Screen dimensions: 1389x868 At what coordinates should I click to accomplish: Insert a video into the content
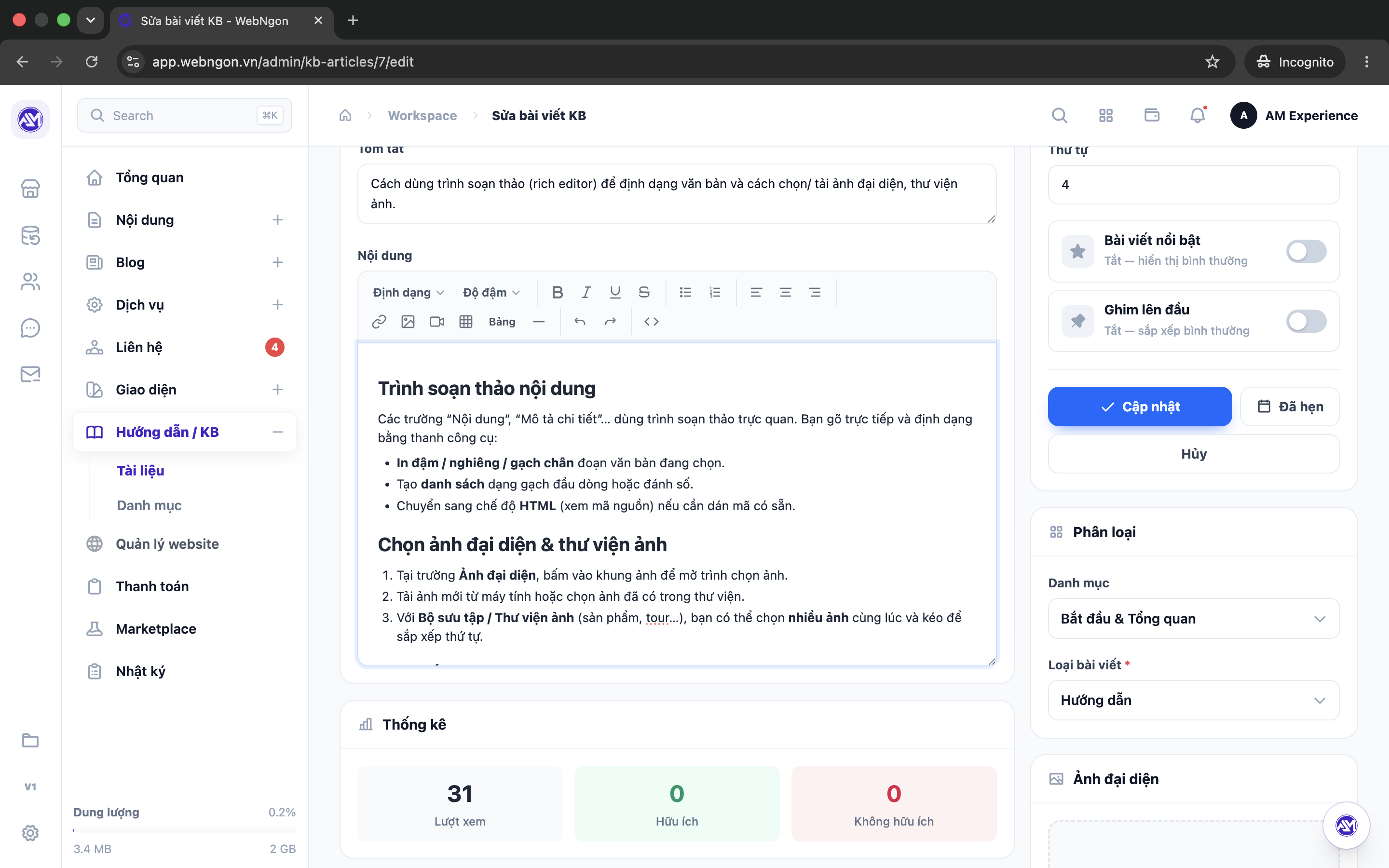[x=437, y=322]
